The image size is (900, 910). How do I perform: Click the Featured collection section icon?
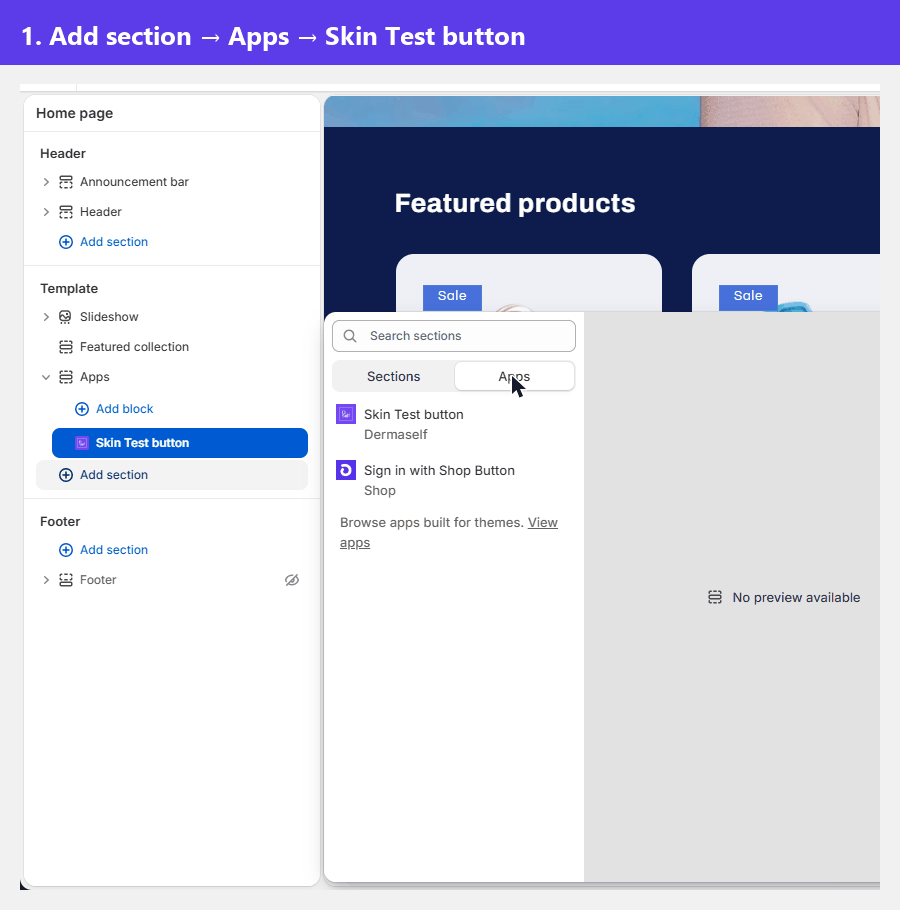66,347
